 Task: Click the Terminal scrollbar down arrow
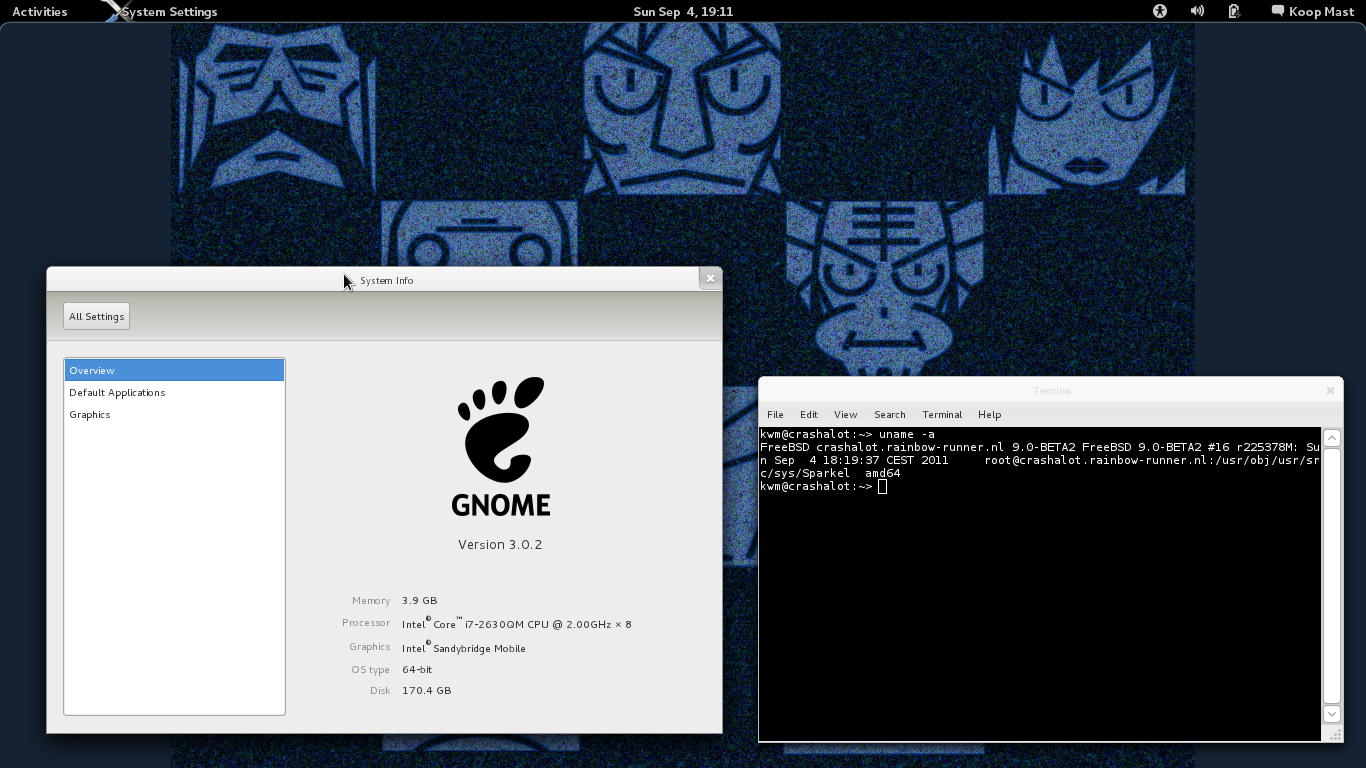1332,714
